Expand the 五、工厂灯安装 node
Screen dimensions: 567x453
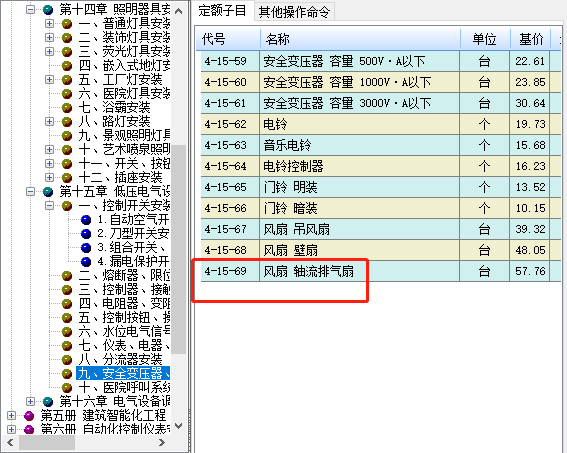(x=50, y=80)
